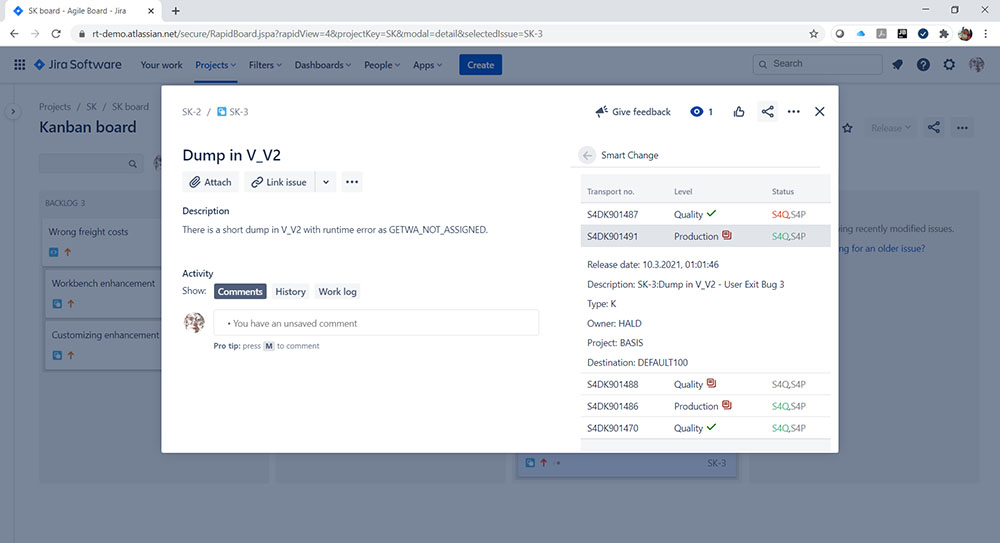Select the Comments activity tab
1000x543 pixels.
tap(240, 292)
